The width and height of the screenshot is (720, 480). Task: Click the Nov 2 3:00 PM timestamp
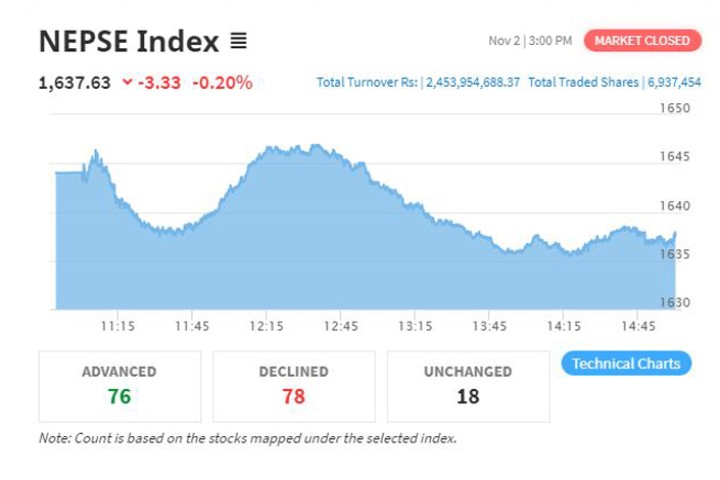(530, 41)
